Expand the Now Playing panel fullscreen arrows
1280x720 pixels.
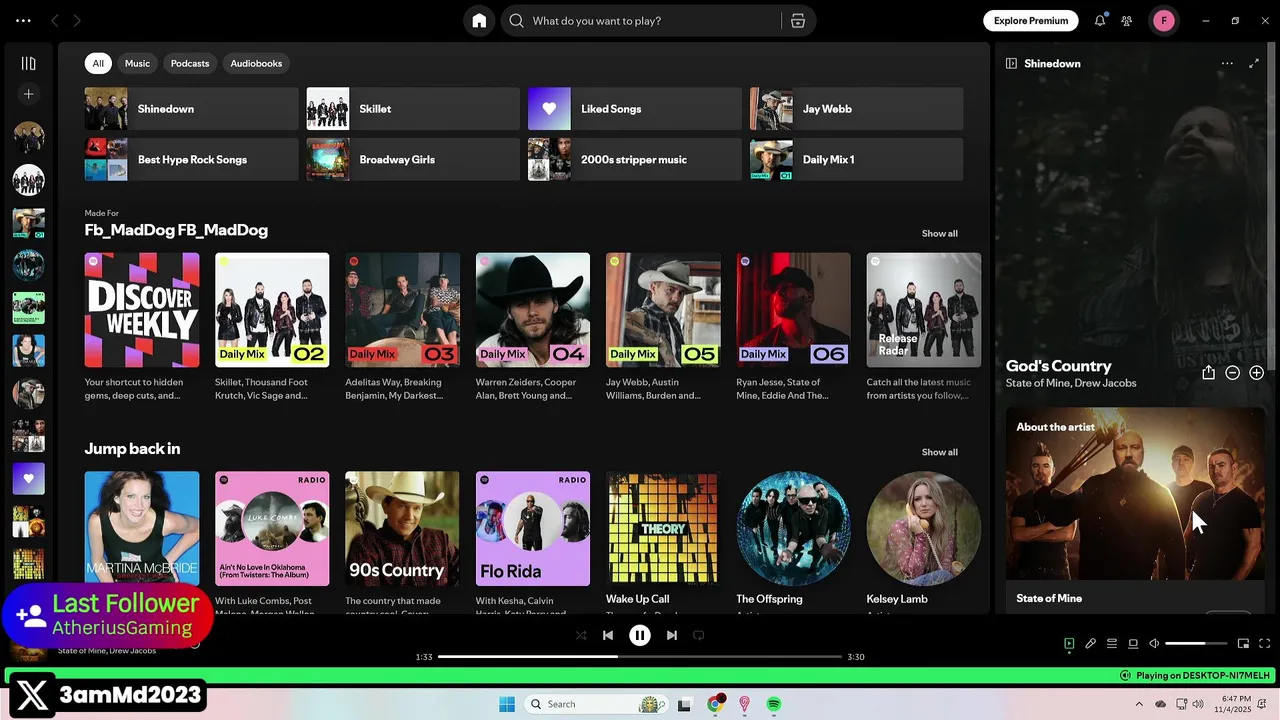click(x=1254, y=63)
